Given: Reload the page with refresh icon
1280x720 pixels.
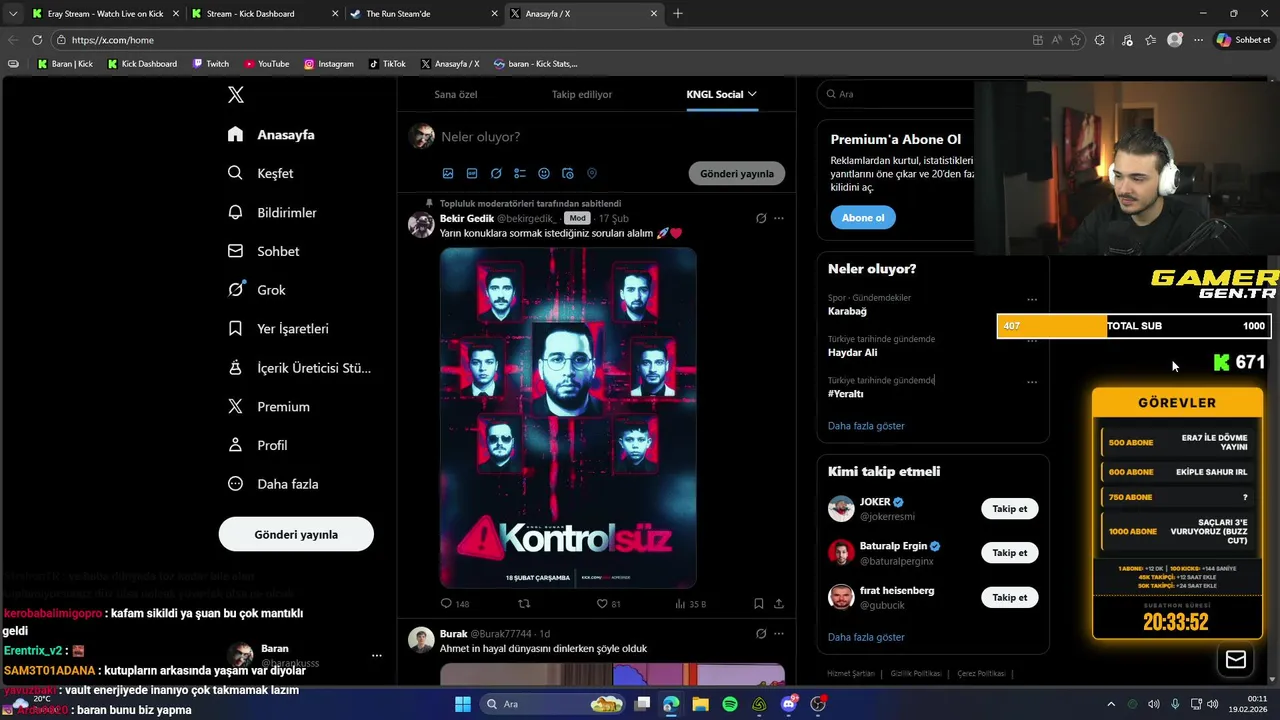Looking at the screenshot, I should point(37,40).
